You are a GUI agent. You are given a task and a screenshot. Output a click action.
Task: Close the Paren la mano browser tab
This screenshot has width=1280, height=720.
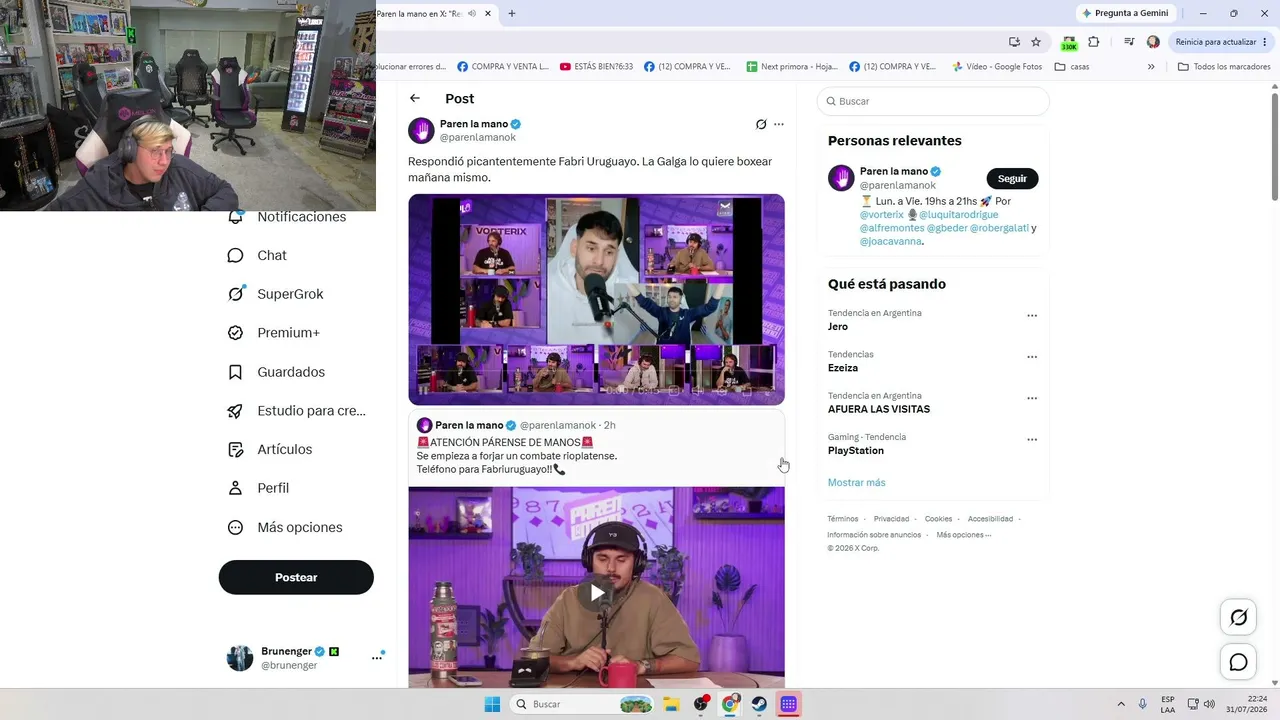click(x=488, y=13)
